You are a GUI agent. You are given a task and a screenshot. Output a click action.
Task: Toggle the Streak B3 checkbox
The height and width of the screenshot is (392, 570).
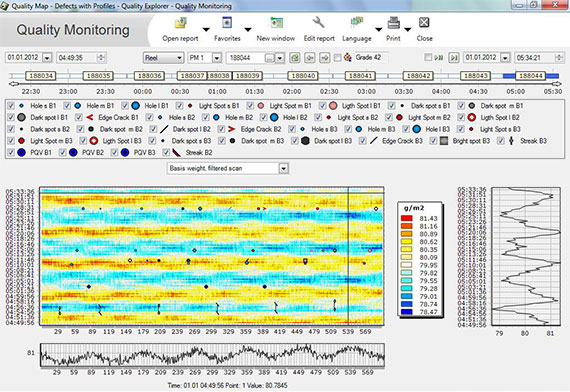[501, 141]
